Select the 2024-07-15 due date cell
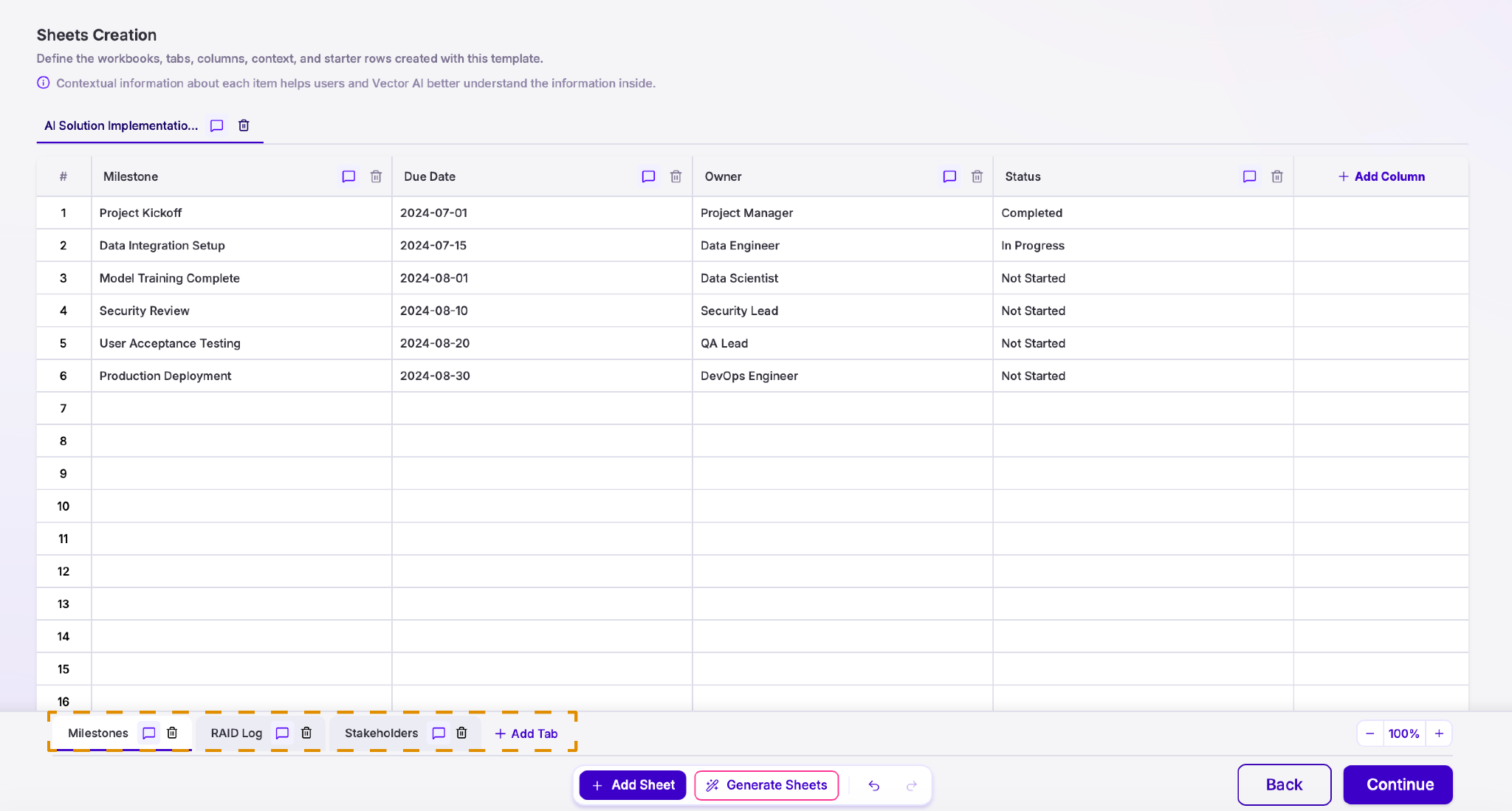 point(542,245)
